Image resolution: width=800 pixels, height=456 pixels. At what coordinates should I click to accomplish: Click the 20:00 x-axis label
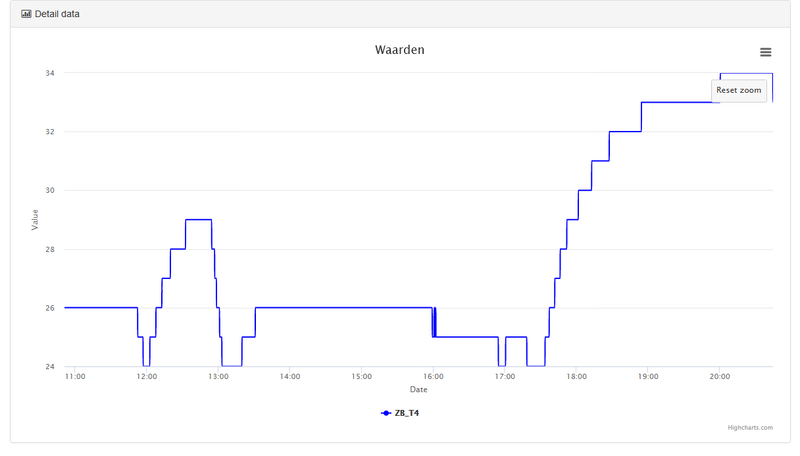point(719,377)
